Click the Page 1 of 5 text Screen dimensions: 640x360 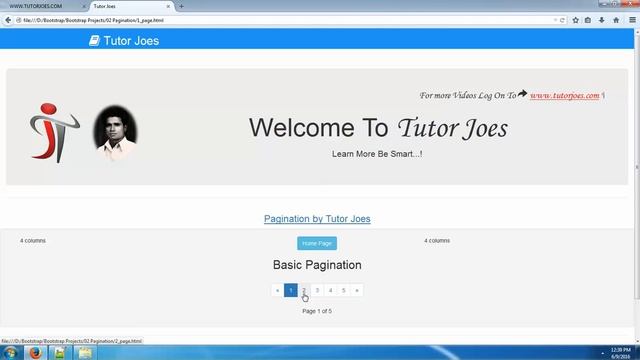click(x=317, y=311)
